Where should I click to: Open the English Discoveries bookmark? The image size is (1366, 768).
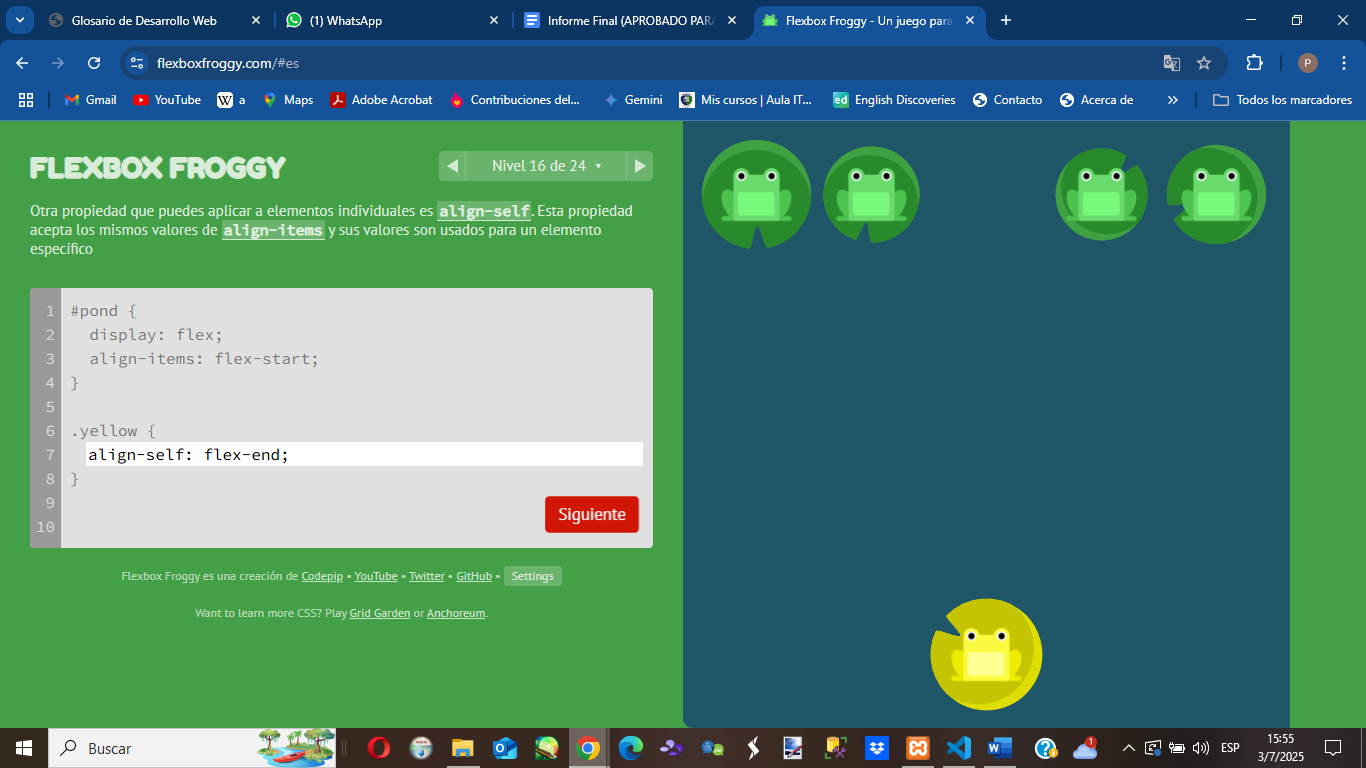coord(894,100)
